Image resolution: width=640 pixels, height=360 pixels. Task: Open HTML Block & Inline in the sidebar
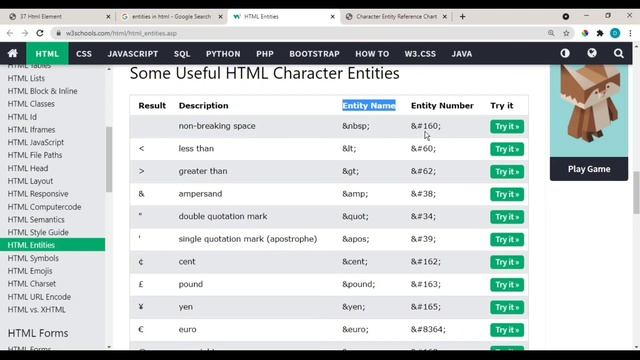[42, 91]
